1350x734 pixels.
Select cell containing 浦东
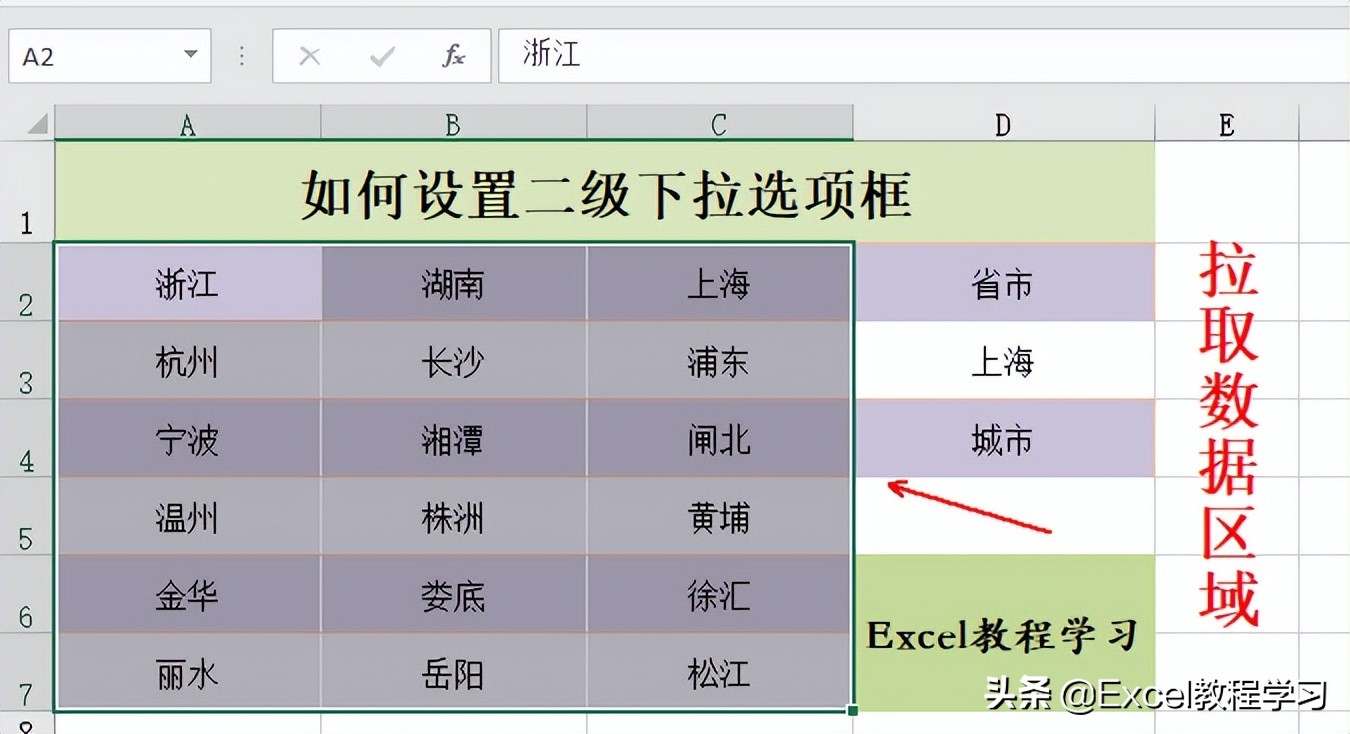point(719,360)
